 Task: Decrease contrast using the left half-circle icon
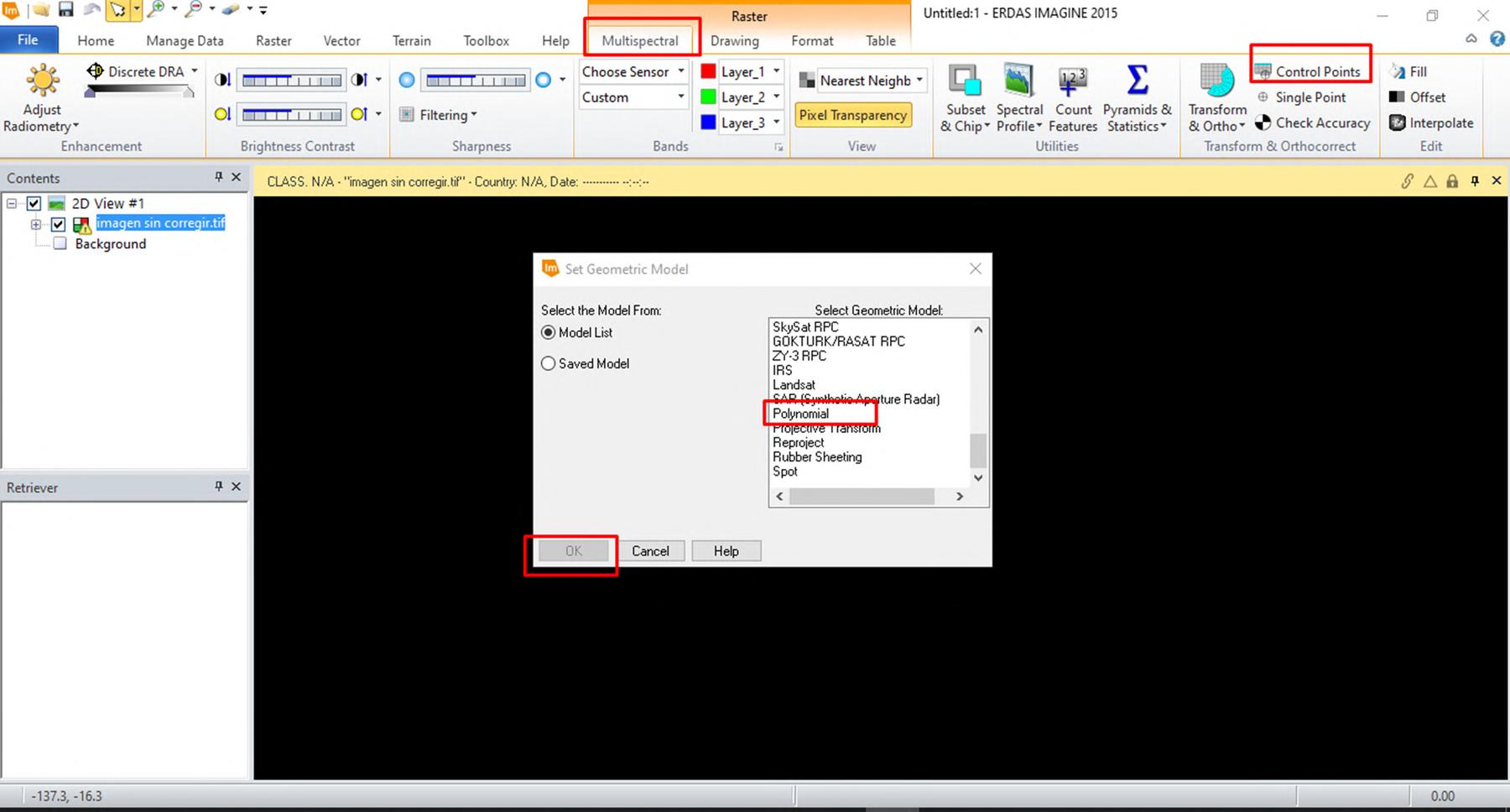tap(222, 81)
